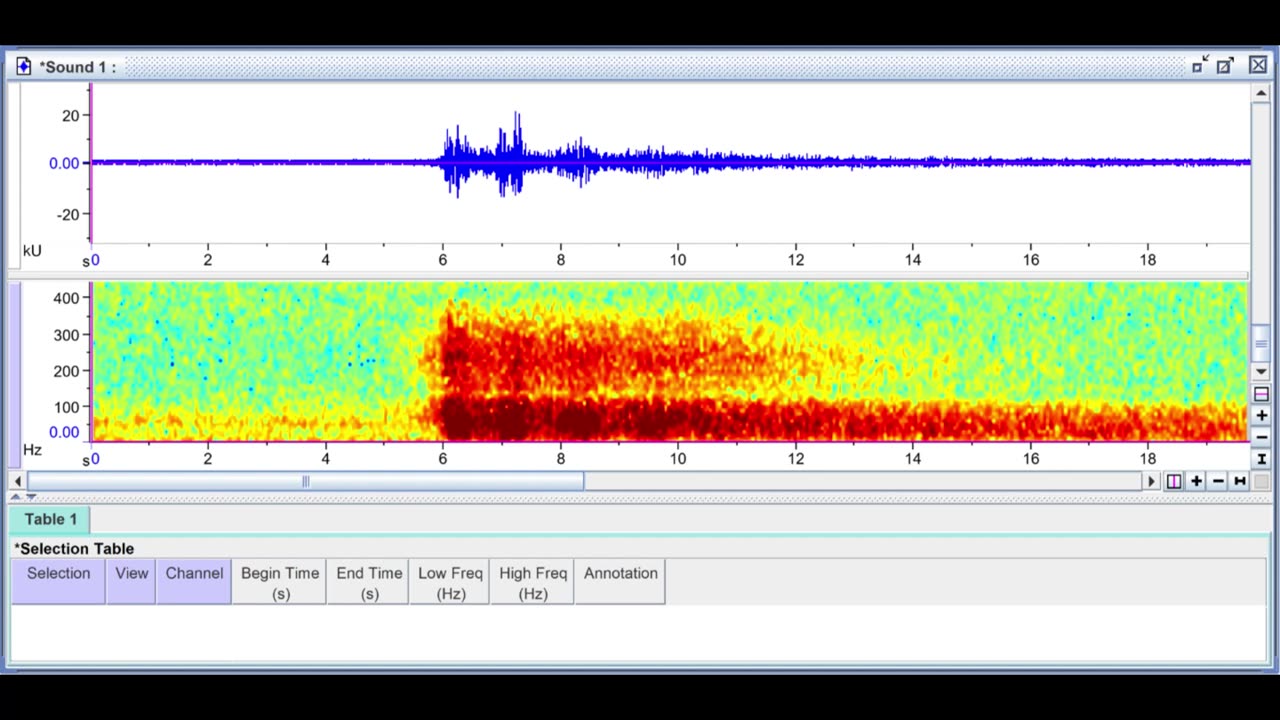The width and height of the screenshot is (1280, 720).
Task: Click the Begin Time (s) column header
Action: (x=280, y=582)
